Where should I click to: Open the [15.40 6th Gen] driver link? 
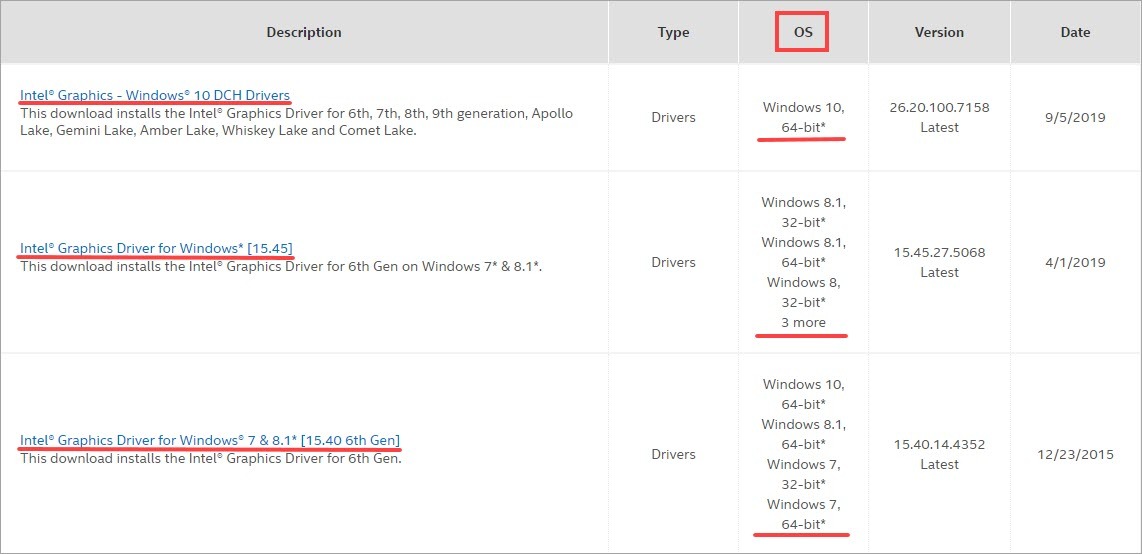coord(210,440)
